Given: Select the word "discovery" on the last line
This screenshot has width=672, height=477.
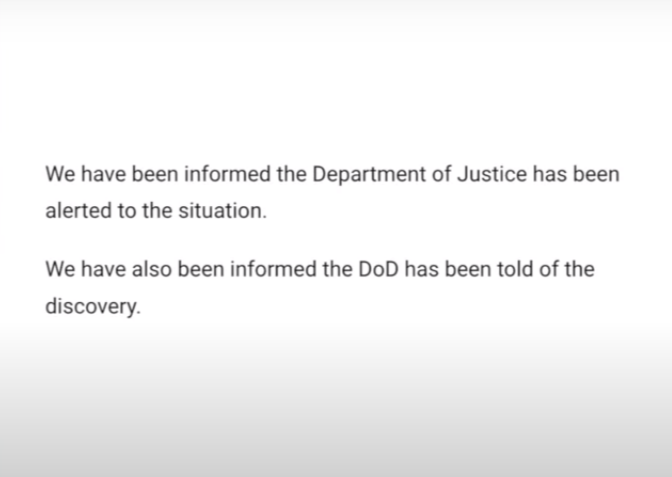Looking at the screenshot, I should 93,307.
